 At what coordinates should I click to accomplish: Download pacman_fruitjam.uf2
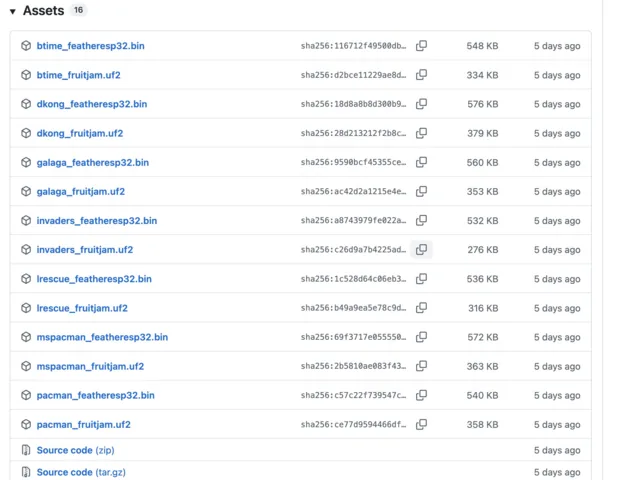pyautogui.click(x=84, y=424)
